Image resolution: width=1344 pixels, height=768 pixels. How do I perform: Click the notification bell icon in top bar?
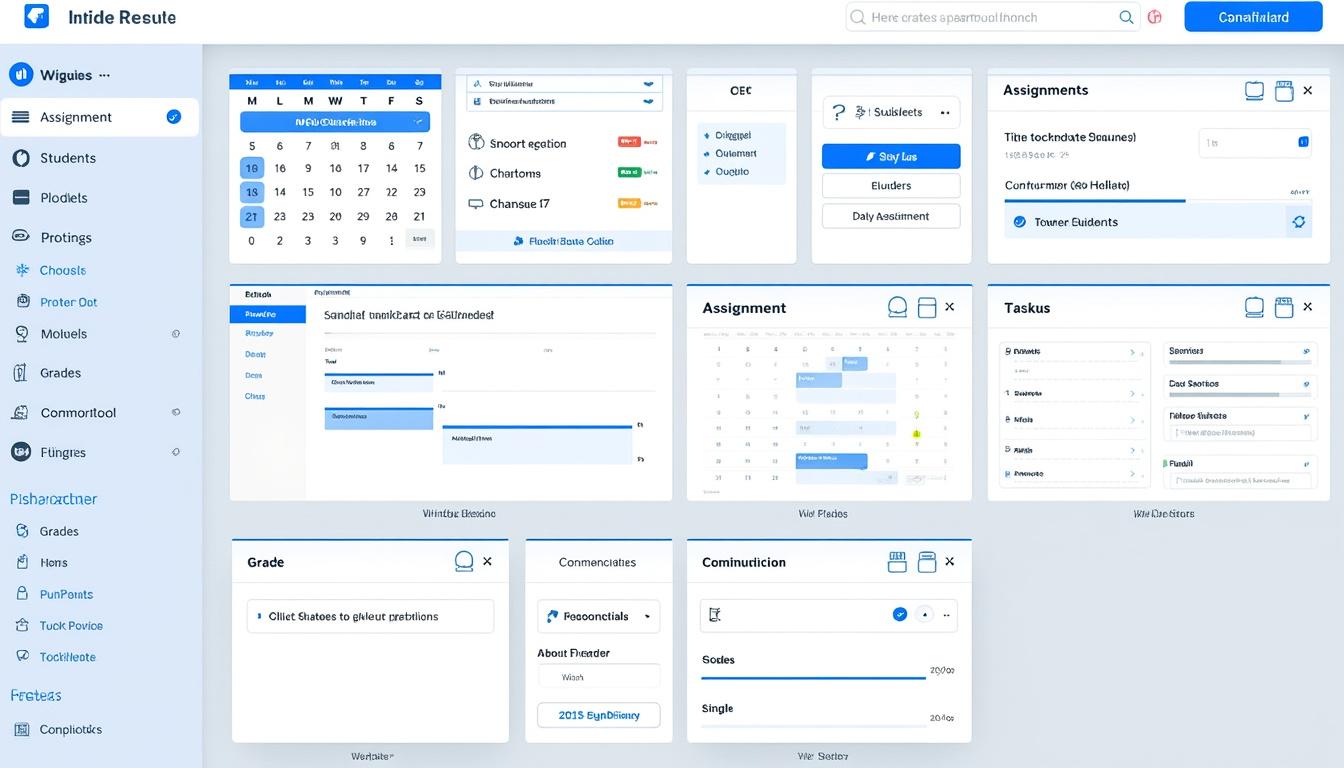click(x=1156, y=16)
